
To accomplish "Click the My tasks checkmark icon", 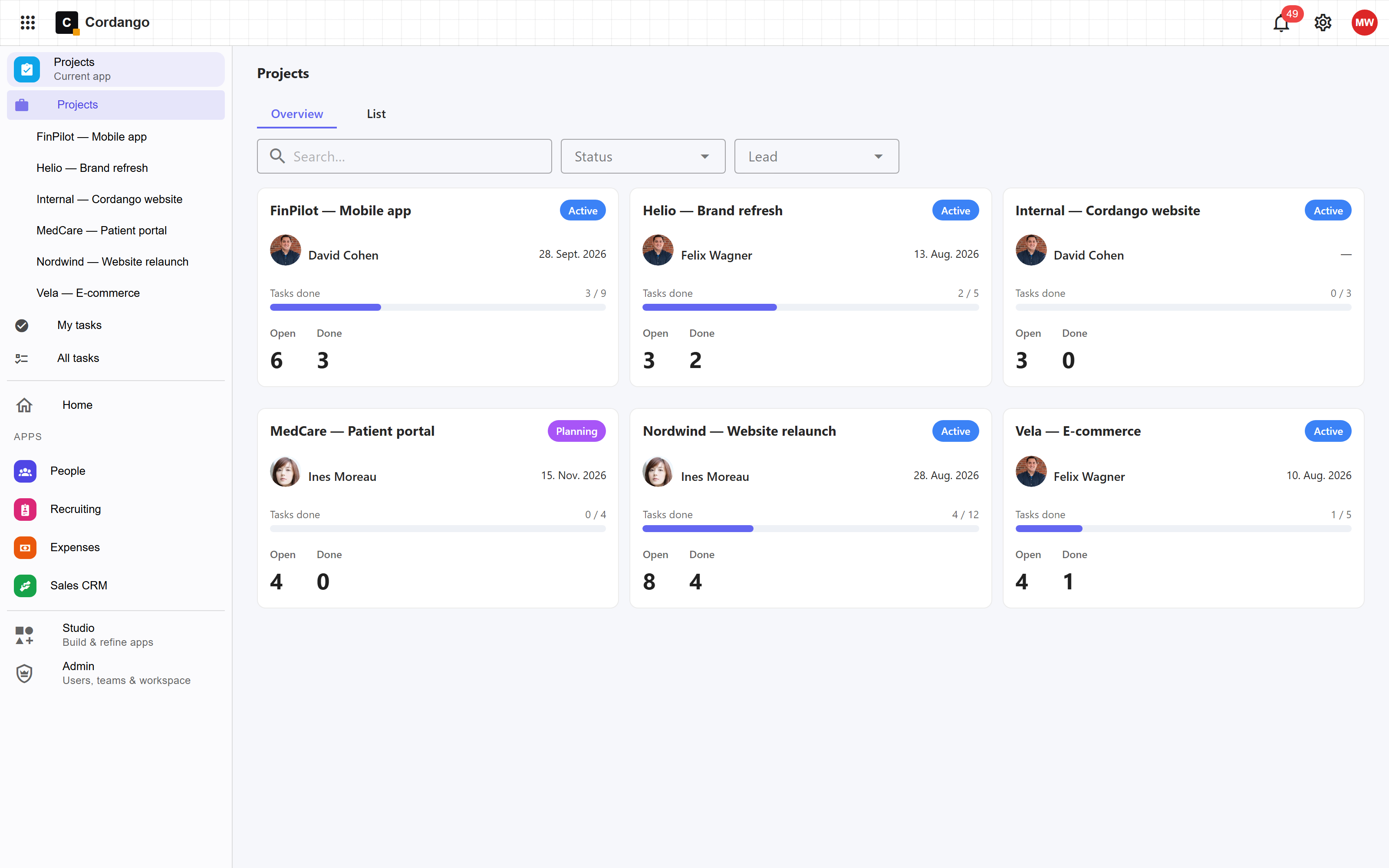I will point(22,325).
